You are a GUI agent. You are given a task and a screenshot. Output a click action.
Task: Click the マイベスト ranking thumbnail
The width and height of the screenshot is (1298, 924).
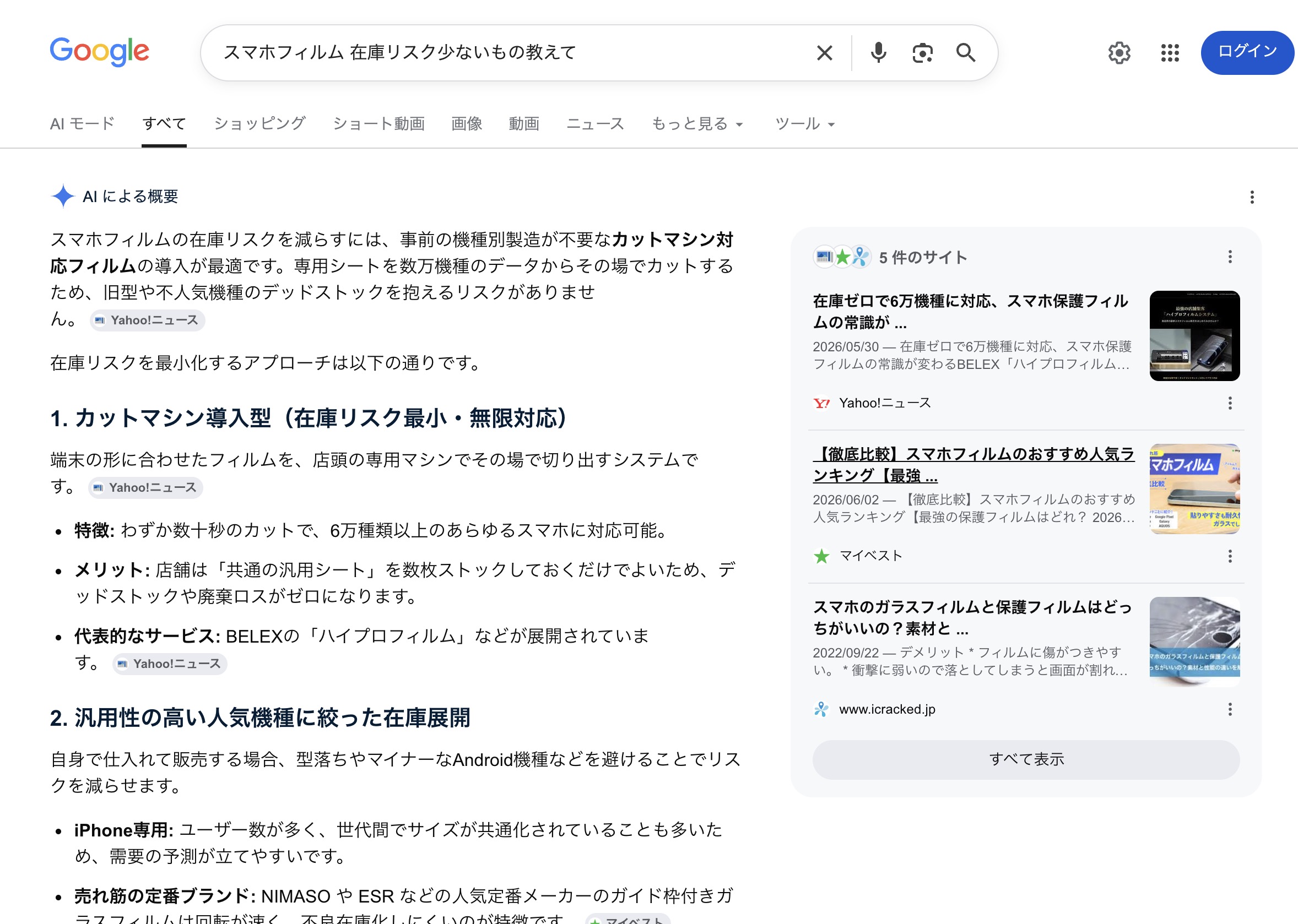click(1194, 489)
